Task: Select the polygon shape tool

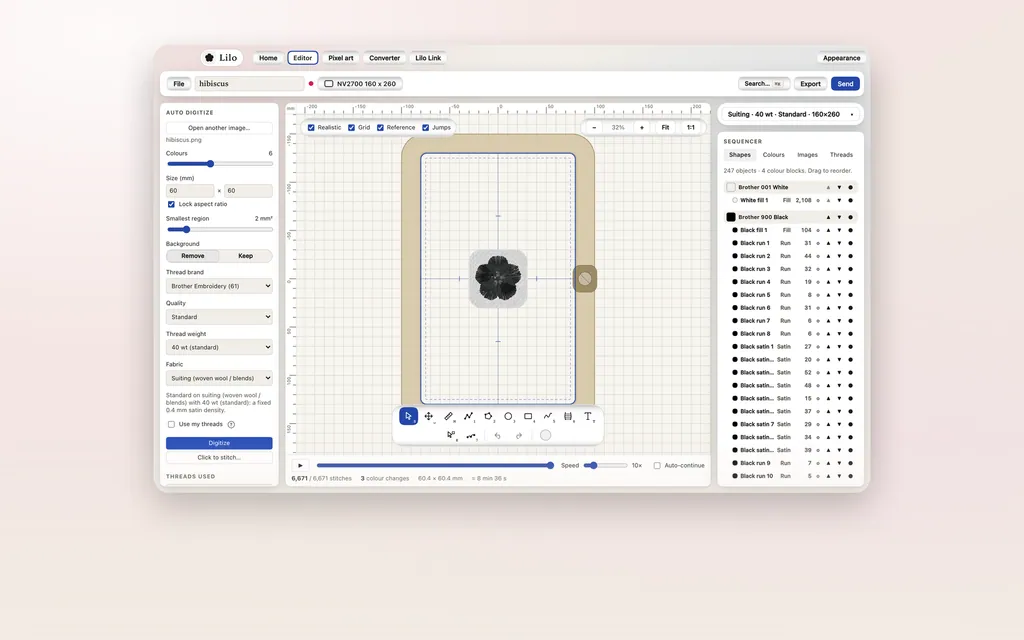Action: click(x=488, y=416)
